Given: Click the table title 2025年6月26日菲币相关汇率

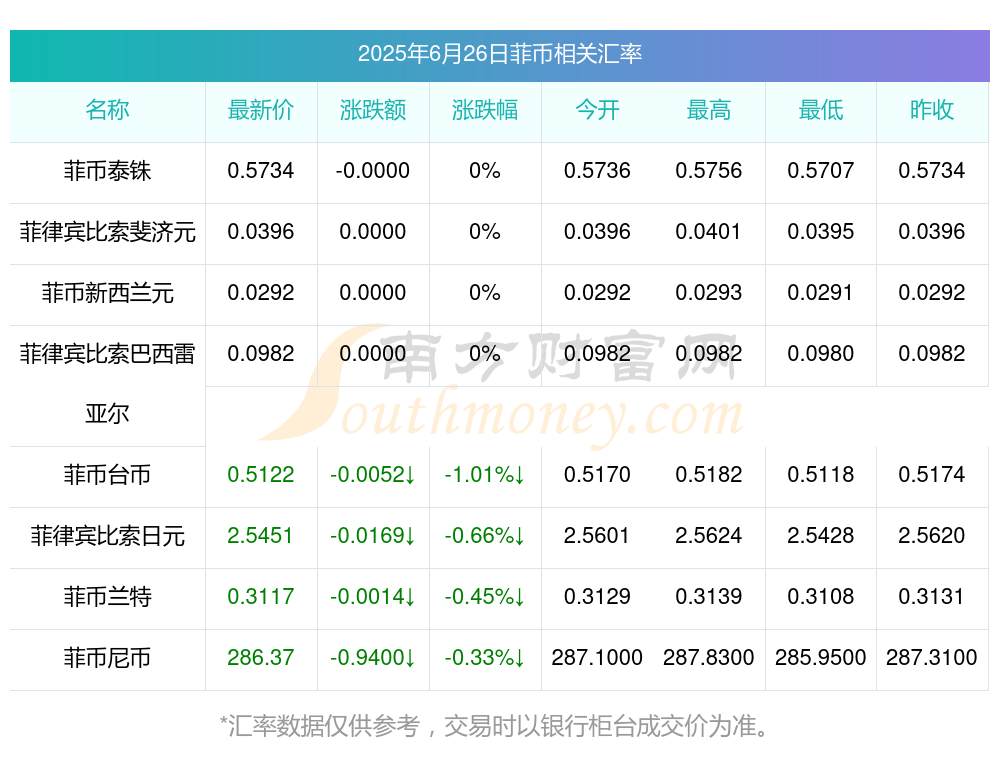Looking at the screenshot, I should pos(499,54).
